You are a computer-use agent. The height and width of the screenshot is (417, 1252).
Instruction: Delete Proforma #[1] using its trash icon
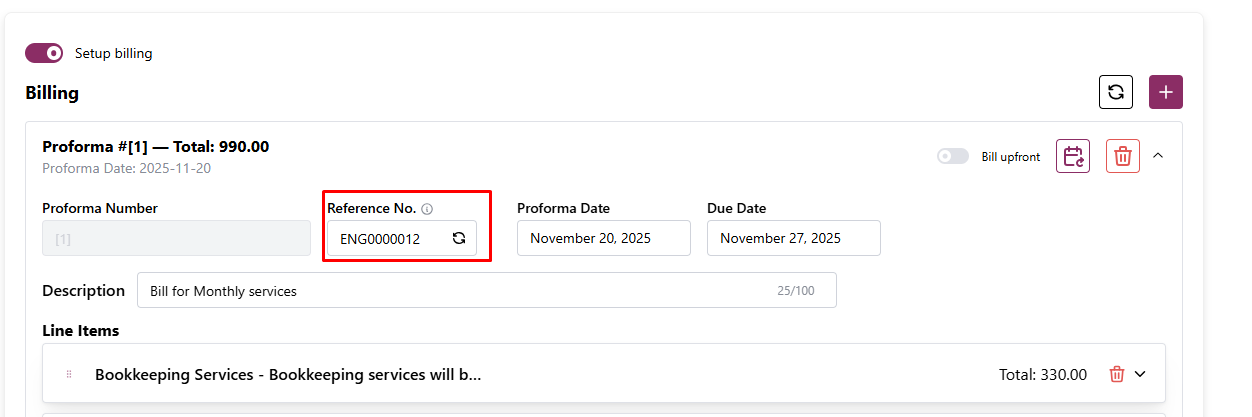click(x=1123, y=156)
